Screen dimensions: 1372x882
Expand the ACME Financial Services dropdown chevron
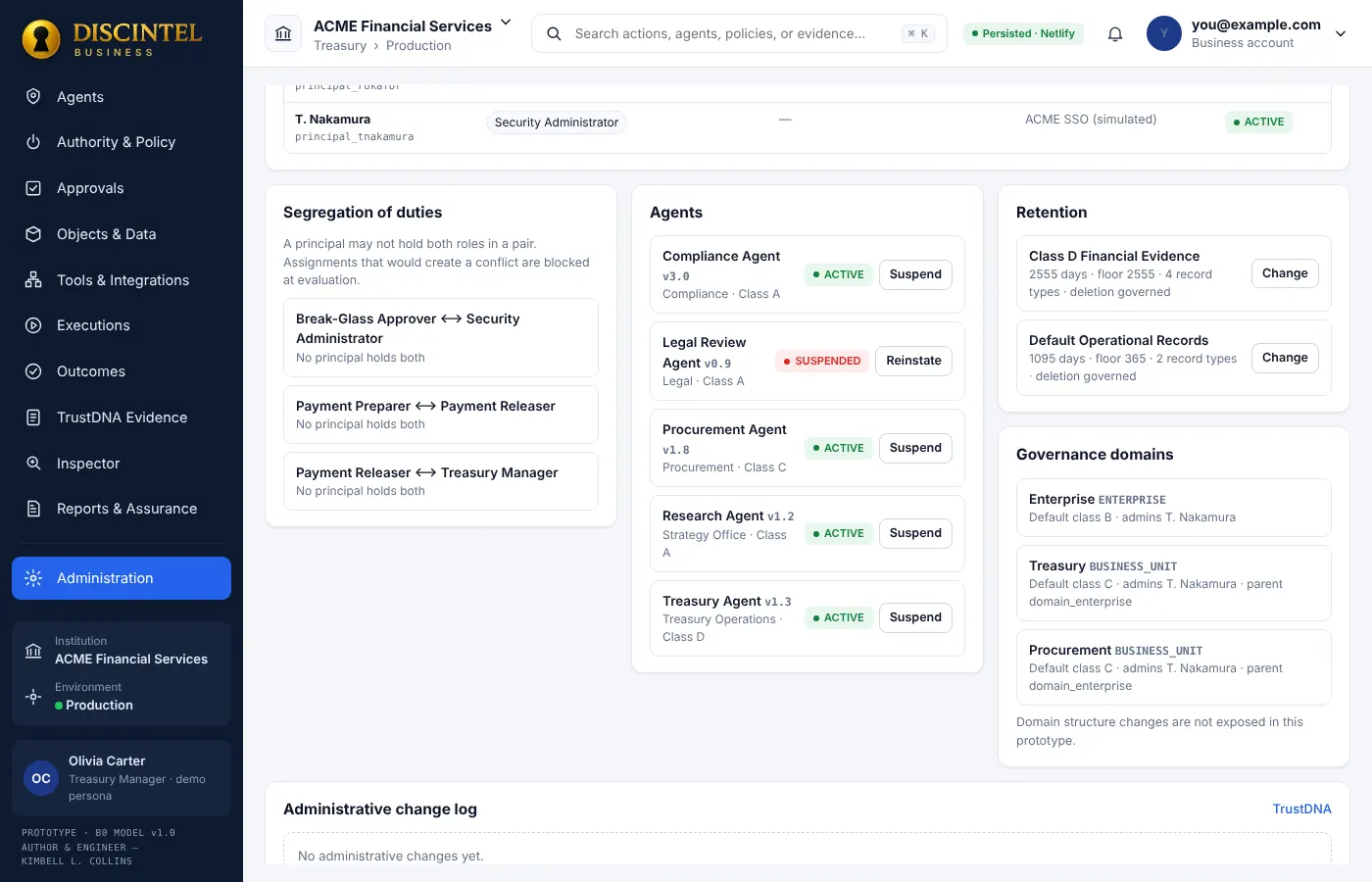click(x=506, y=23)
